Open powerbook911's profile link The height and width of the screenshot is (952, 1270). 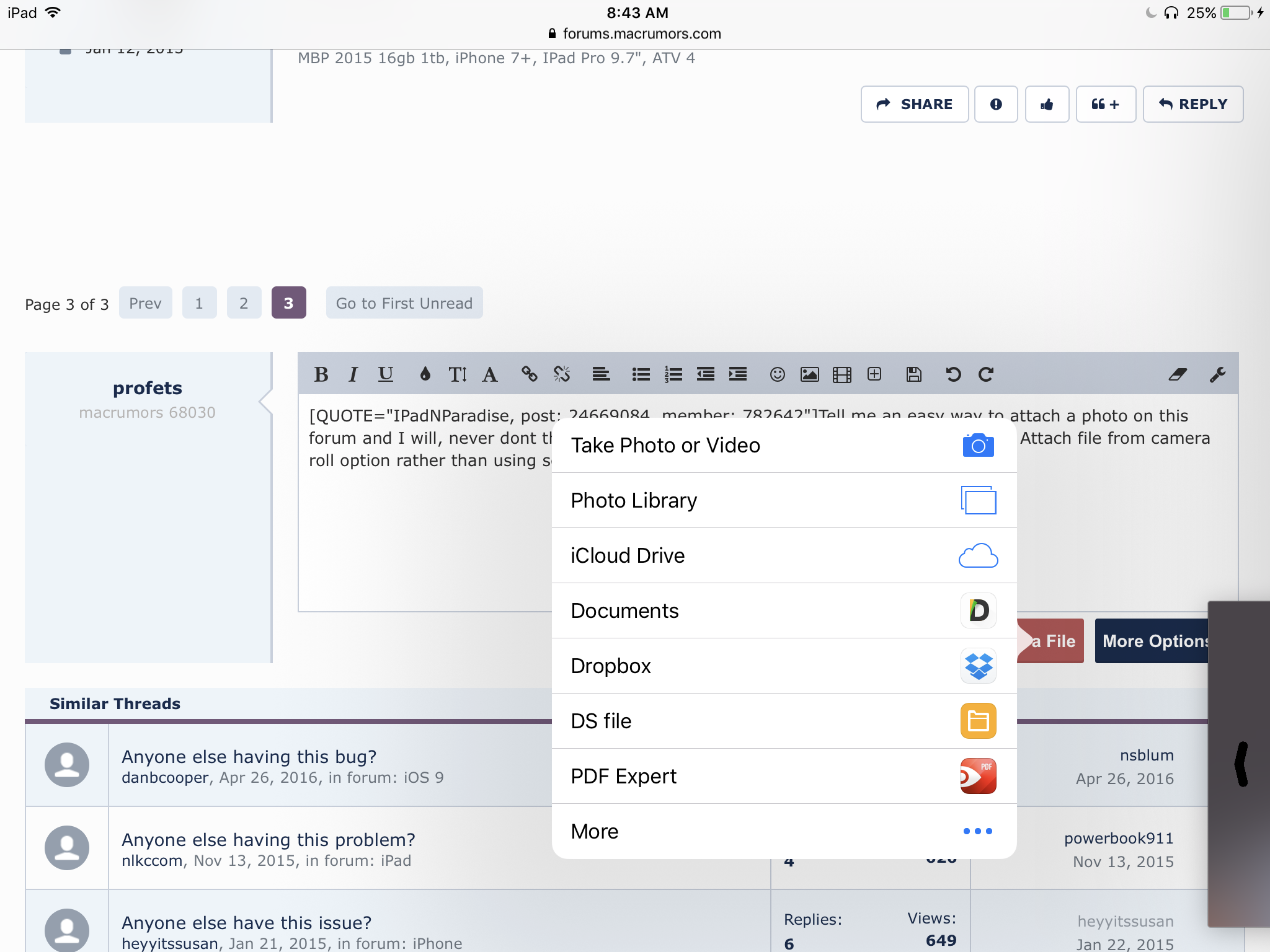coord(1119,839)
